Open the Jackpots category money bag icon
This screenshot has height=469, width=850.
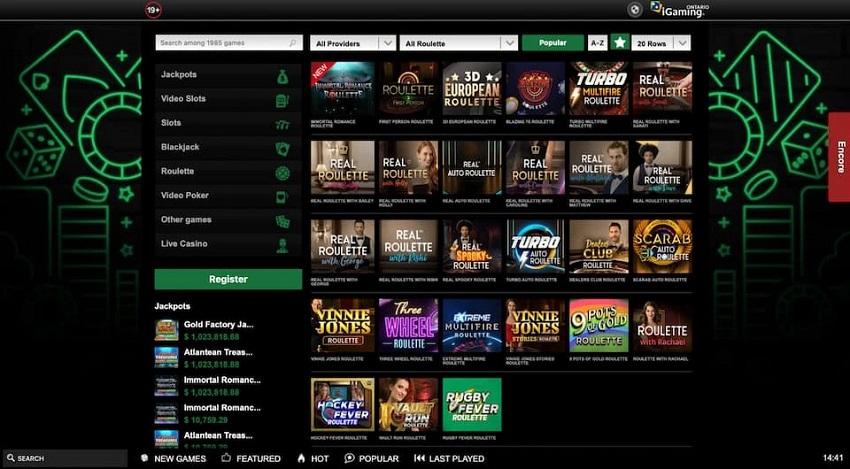(x=282, y=76)
